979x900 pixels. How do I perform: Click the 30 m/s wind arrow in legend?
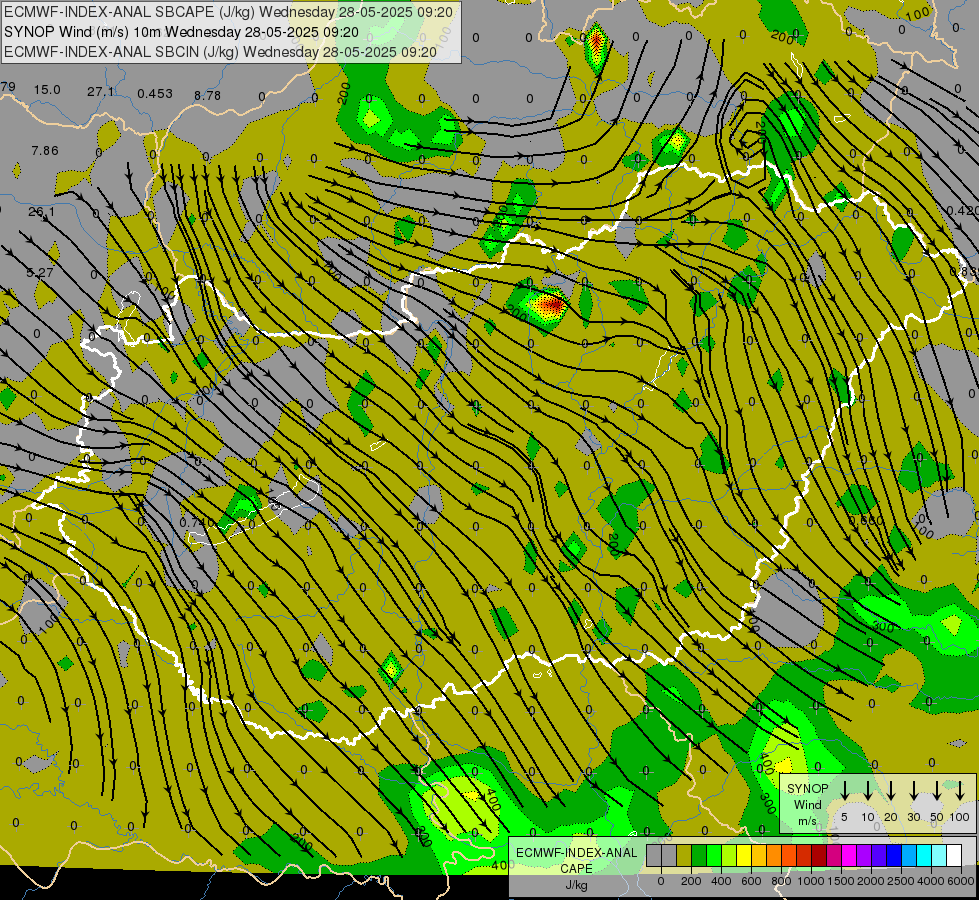click(913, 790)
